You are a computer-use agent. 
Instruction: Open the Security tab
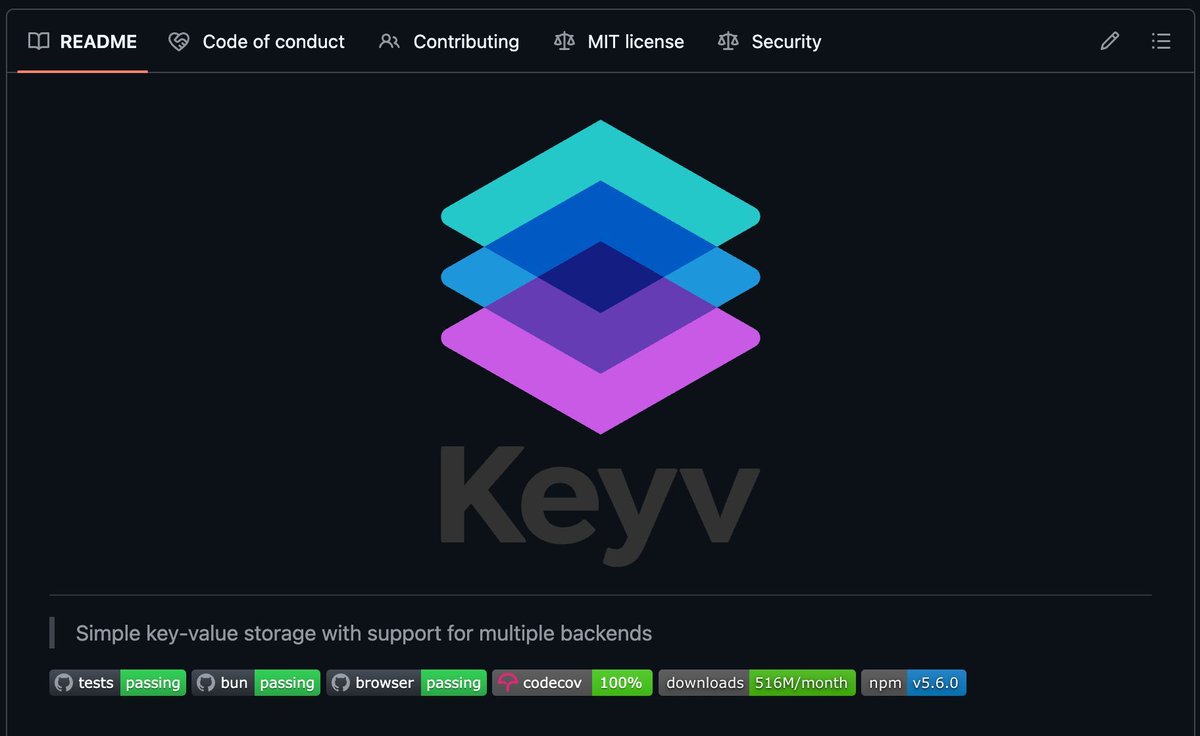tap(769, 42)
